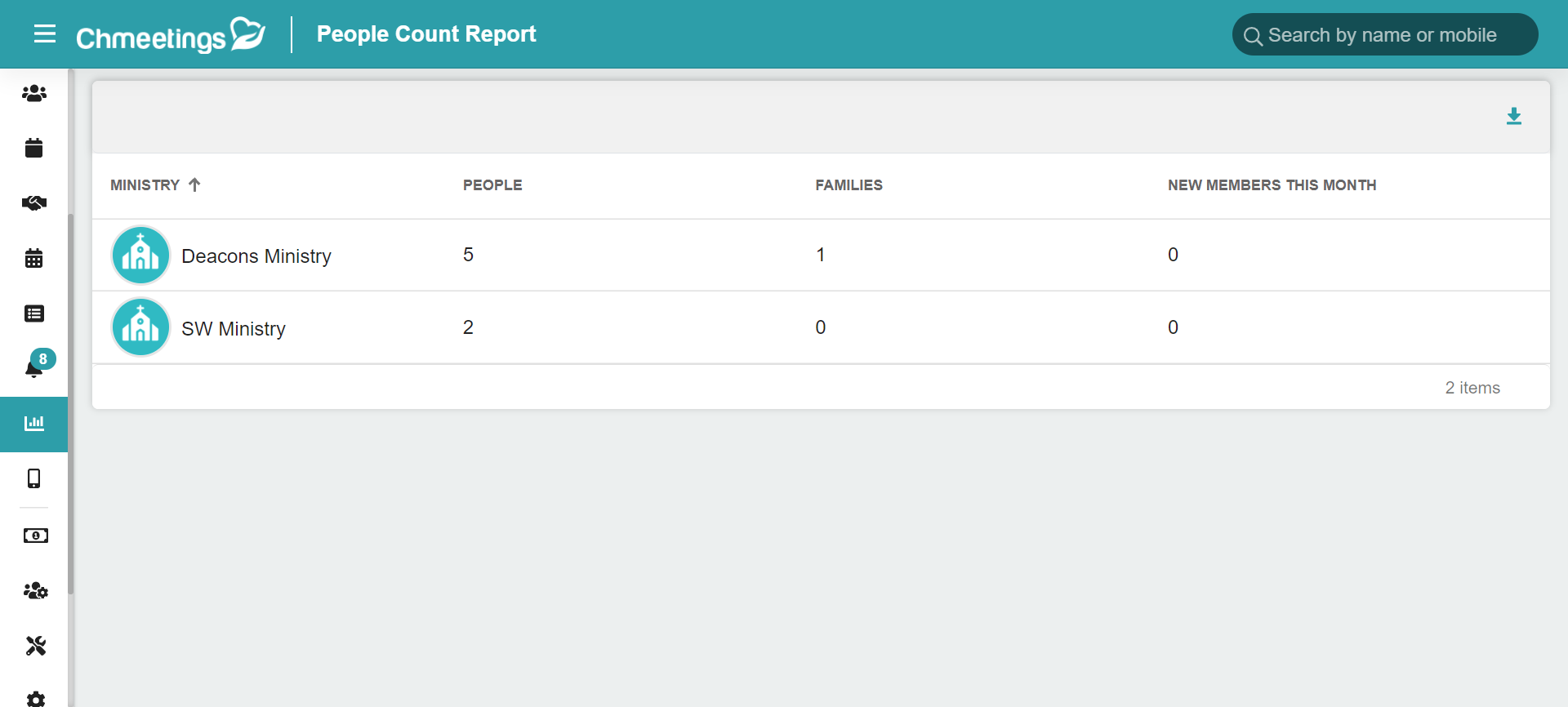1568x707 pixels.
Task: Toggle the MINISTRY ascending sort arrow
Action: (194, 185)
